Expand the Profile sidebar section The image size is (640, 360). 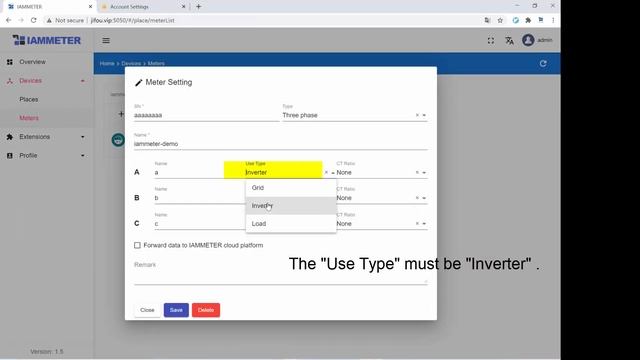pos(82,156)
